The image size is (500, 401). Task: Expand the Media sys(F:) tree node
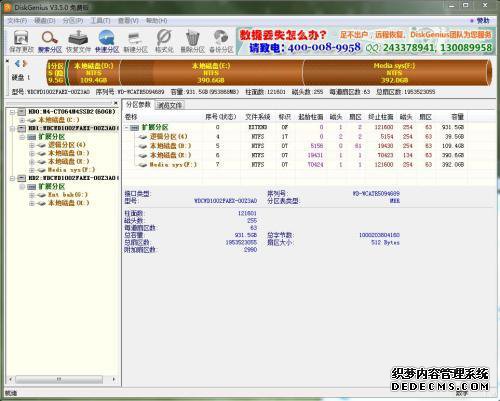point(32,170)
